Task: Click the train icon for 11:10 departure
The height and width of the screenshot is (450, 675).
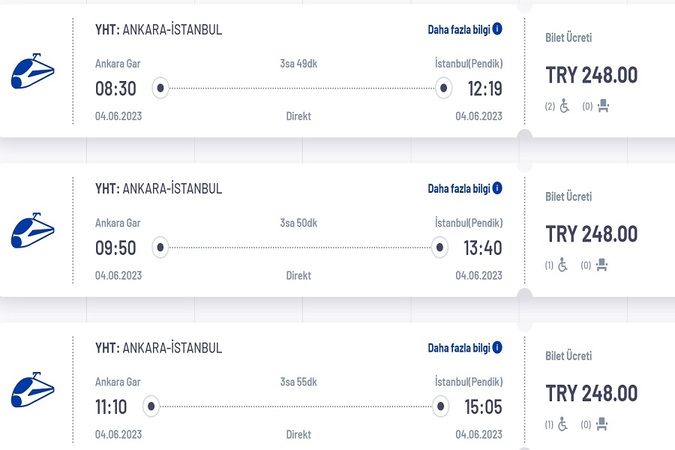Action: tap(33, 390)
